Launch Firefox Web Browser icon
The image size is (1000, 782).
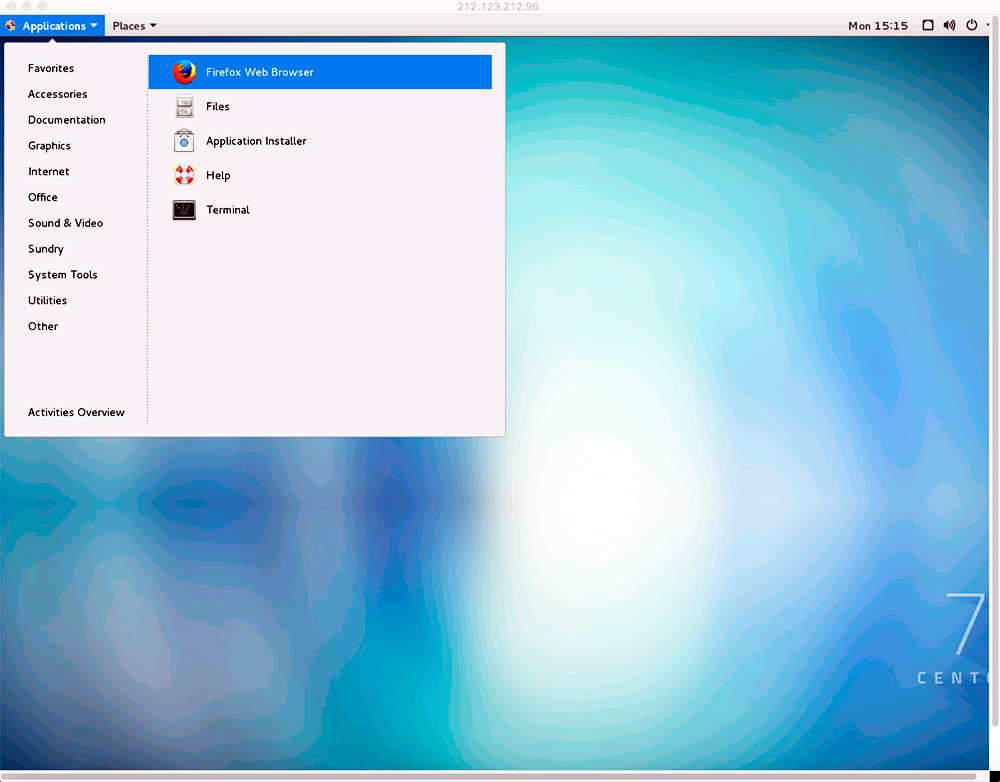pos(184,72)
